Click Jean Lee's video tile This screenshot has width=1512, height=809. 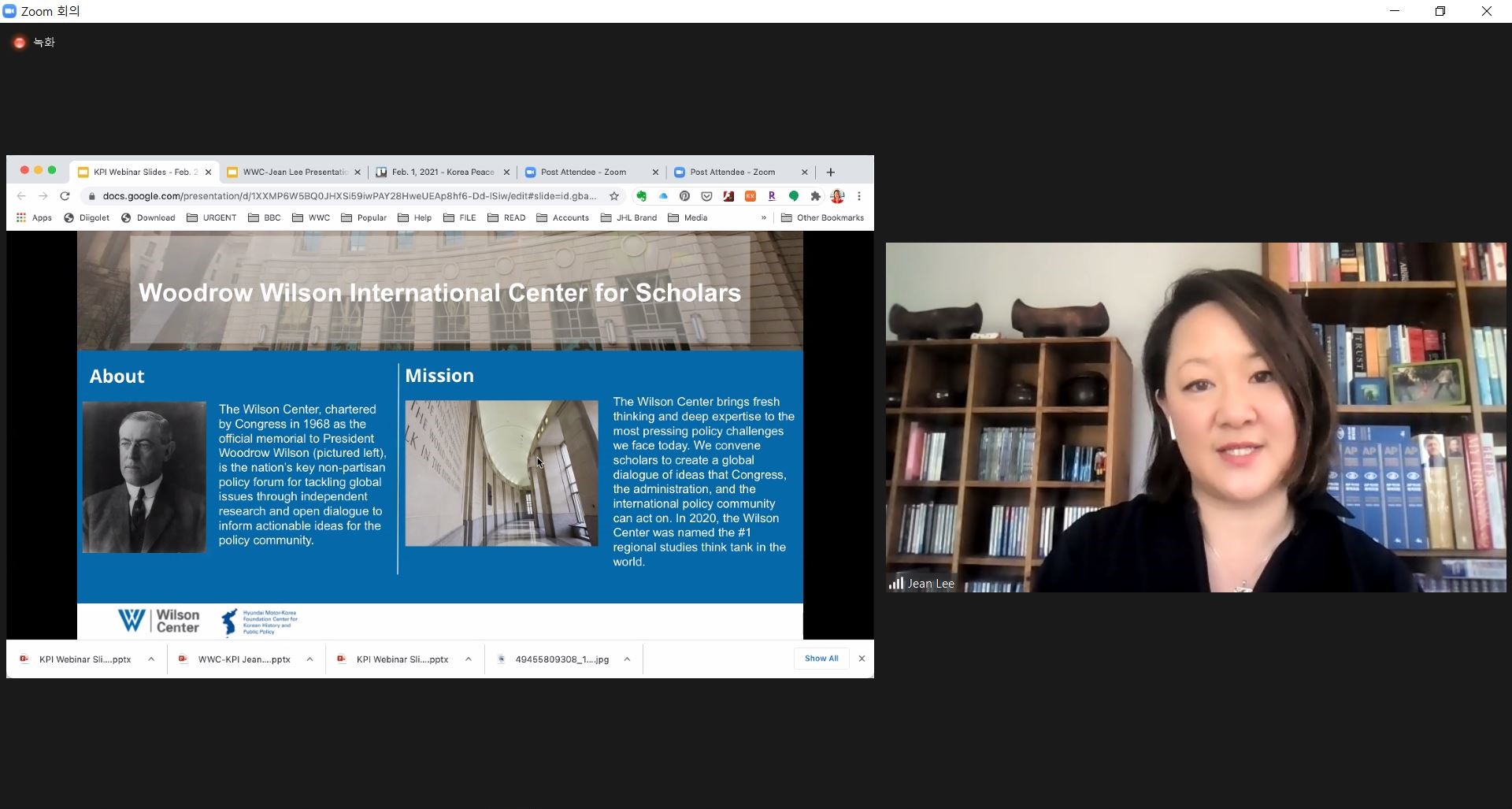[1195, 417]
